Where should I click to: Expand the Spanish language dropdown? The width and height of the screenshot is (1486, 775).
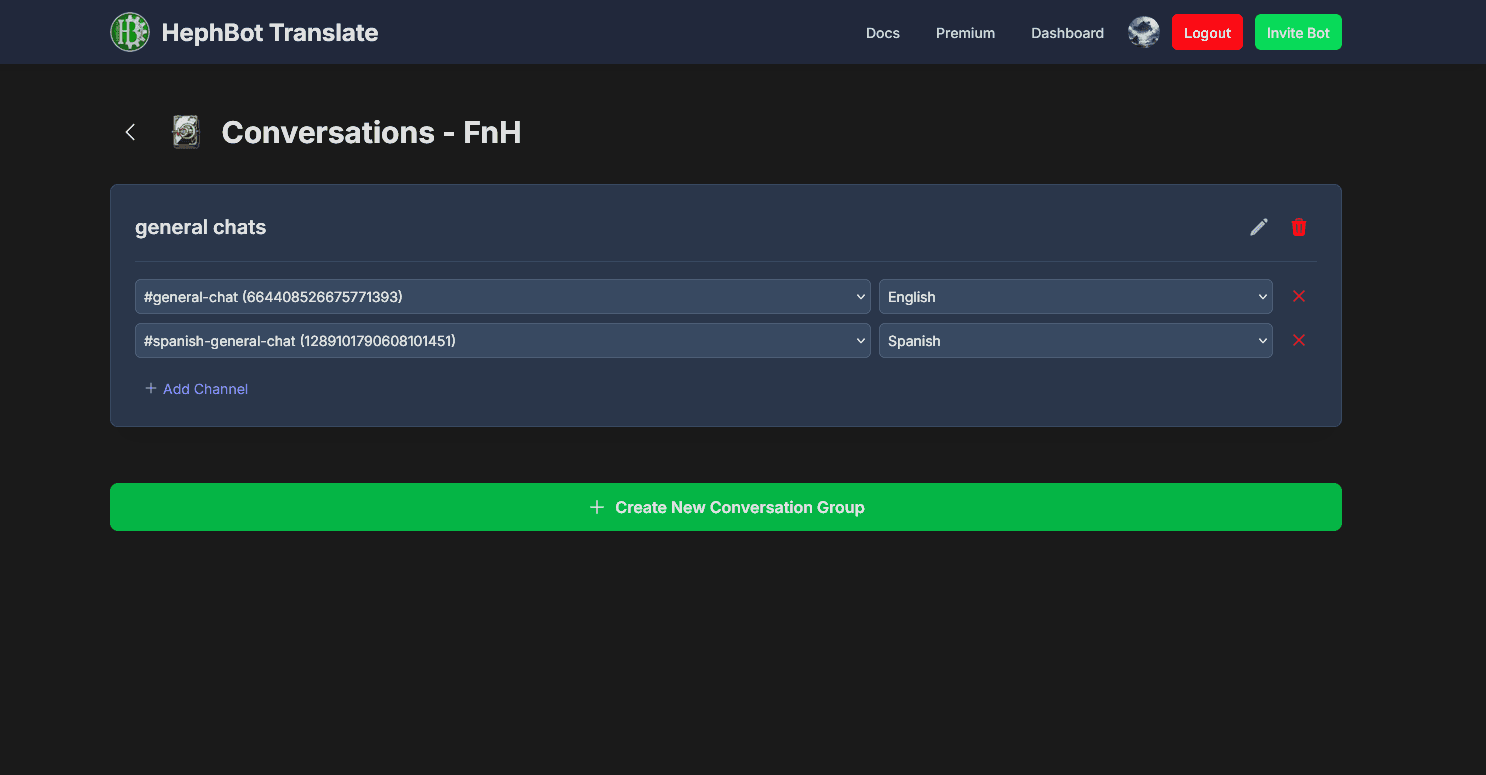coord(1075,341)
